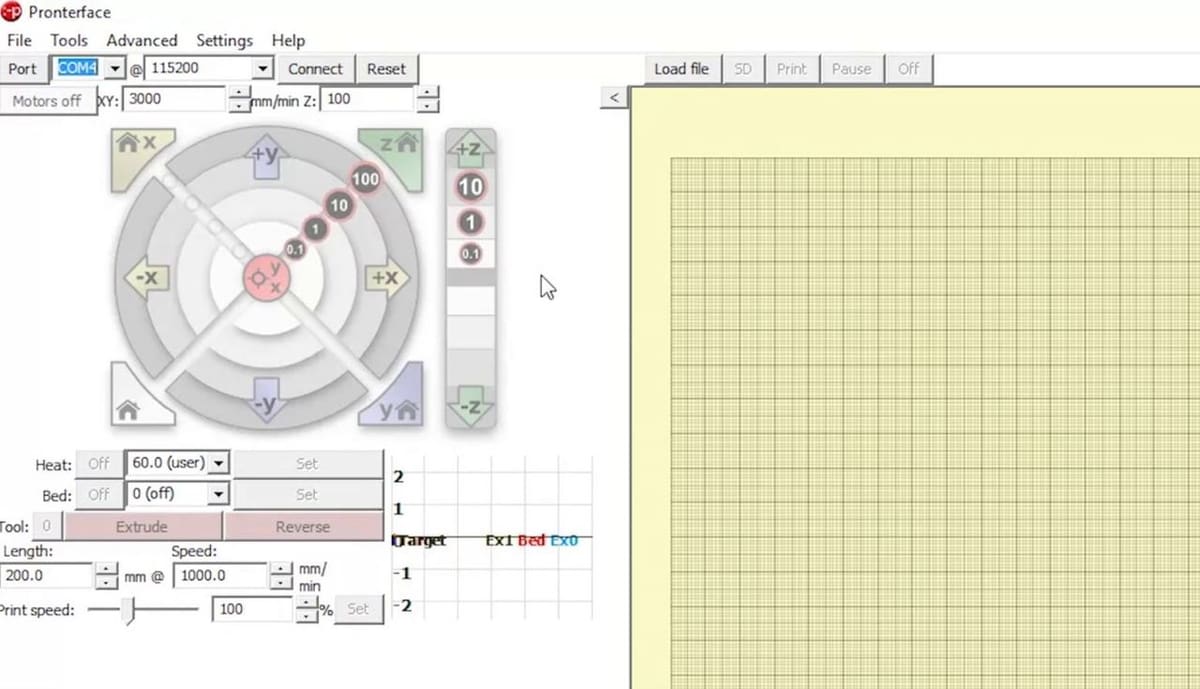This screenshot has width=1200, height=689.
Task: Click the Print speed 100 field
Action: point(253,609)
